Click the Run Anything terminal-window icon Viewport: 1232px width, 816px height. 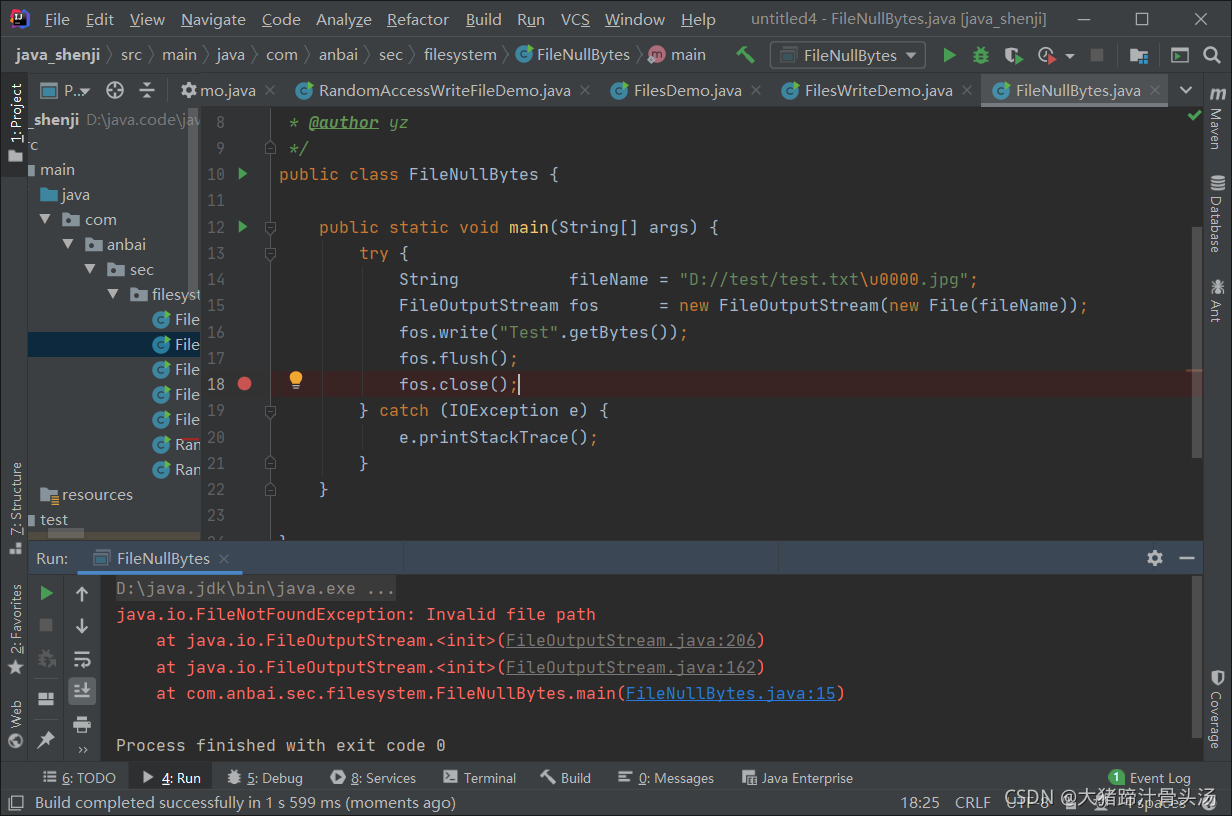tap(1180, 56)
